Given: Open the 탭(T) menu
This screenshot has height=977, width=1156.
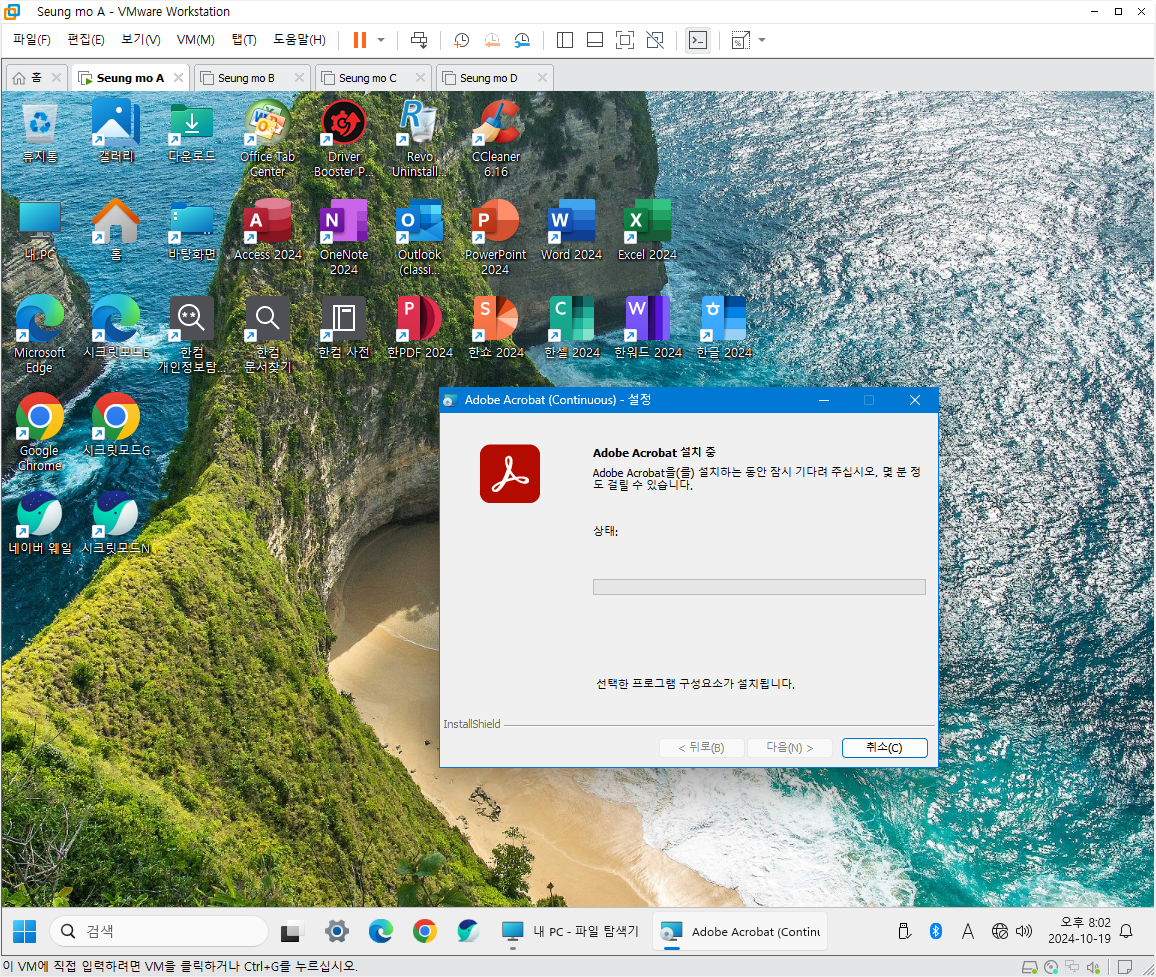Looking at the screenshot, I should (244, 39).
